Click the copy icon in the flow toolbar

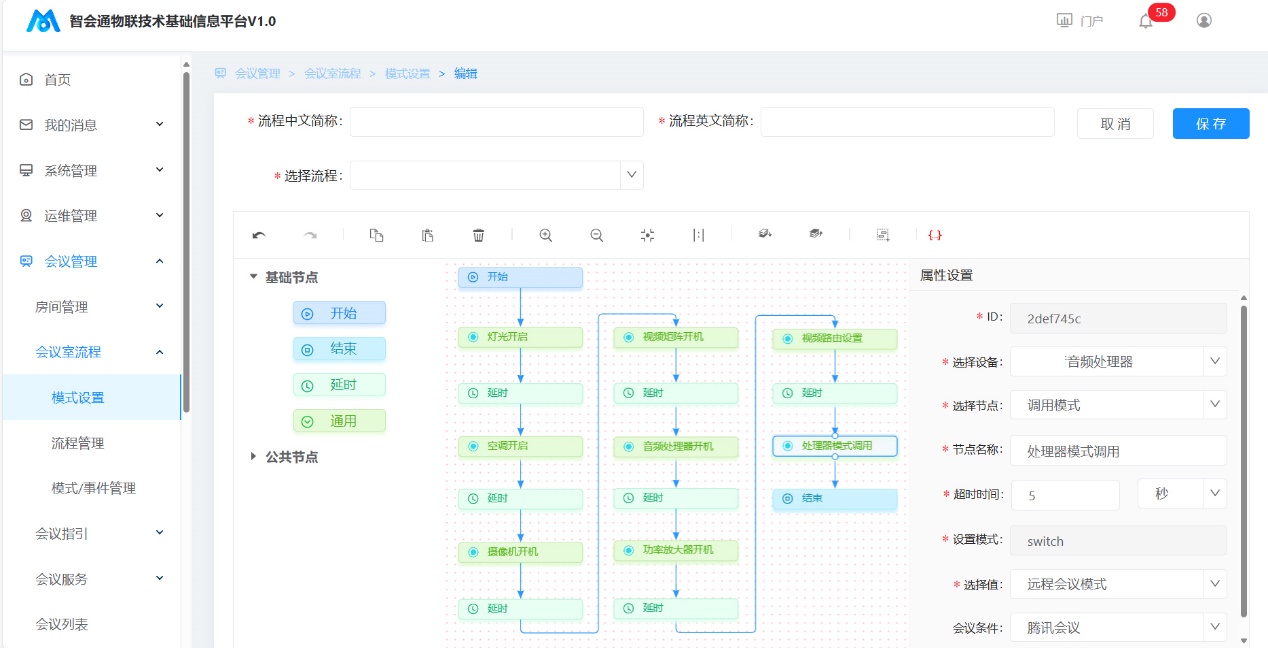[x=376, y=235]
